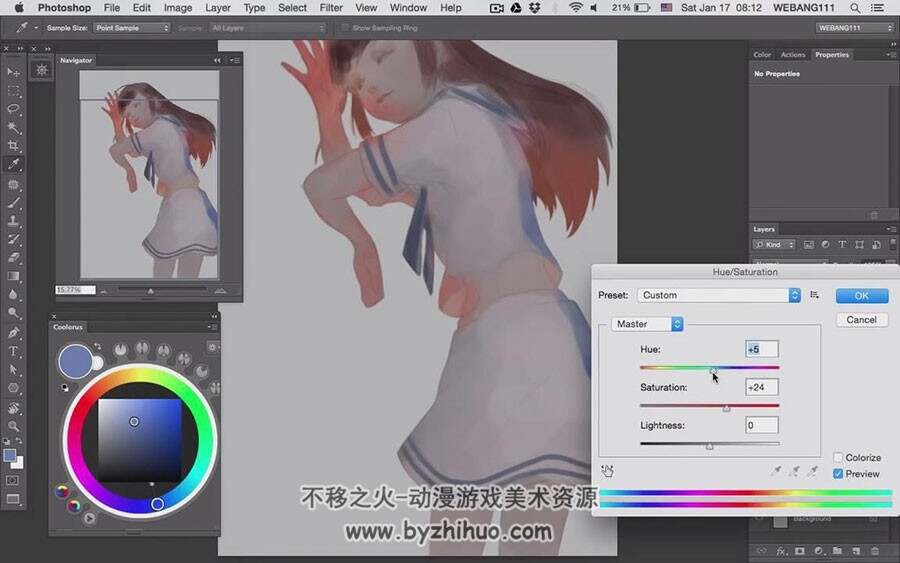
Task: Open the Sample Size dropdown
Action: pos(131,28)
